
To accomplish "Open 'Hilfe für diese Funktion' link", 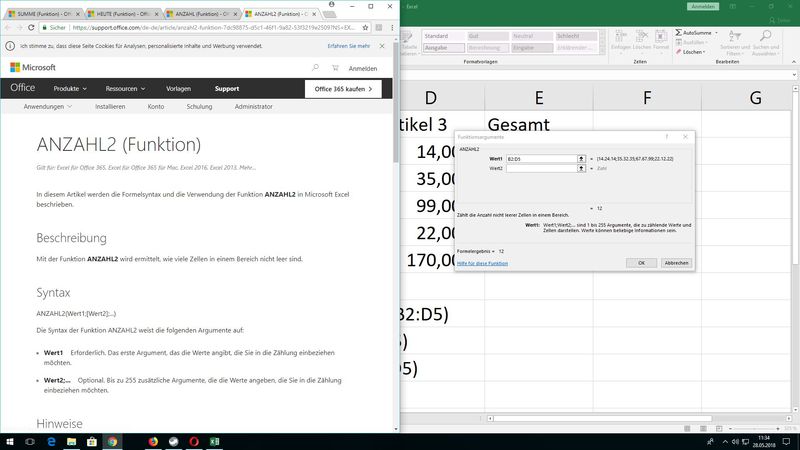I will (x=482, y=264).
